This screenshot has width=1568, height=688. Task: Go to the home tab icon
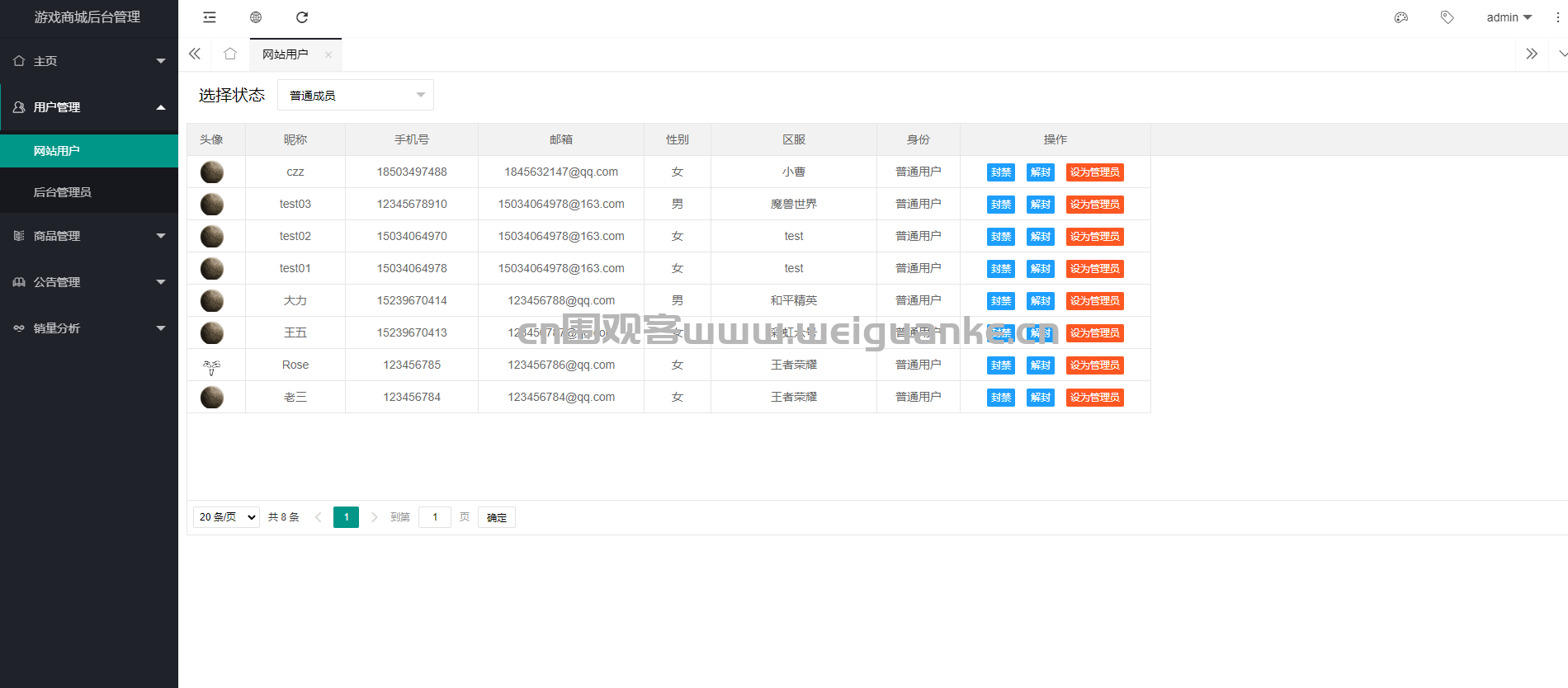click(x=230, y=54)
